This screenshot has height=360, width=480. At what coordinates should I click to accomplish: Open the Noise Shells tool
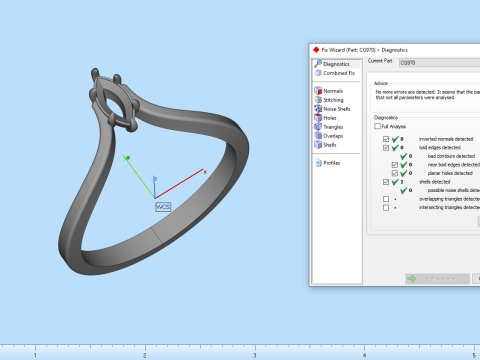[x=318, y=109]
